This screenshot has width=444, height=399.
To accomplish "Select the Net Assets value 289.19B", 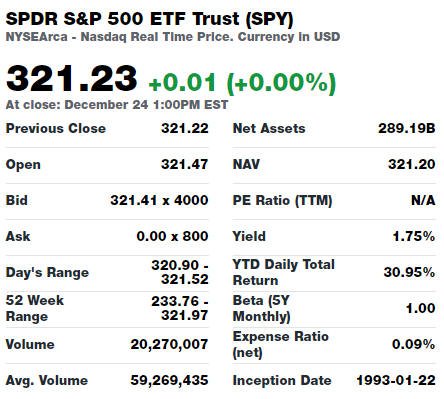I will pyautogui.click(x=407, y=128).
